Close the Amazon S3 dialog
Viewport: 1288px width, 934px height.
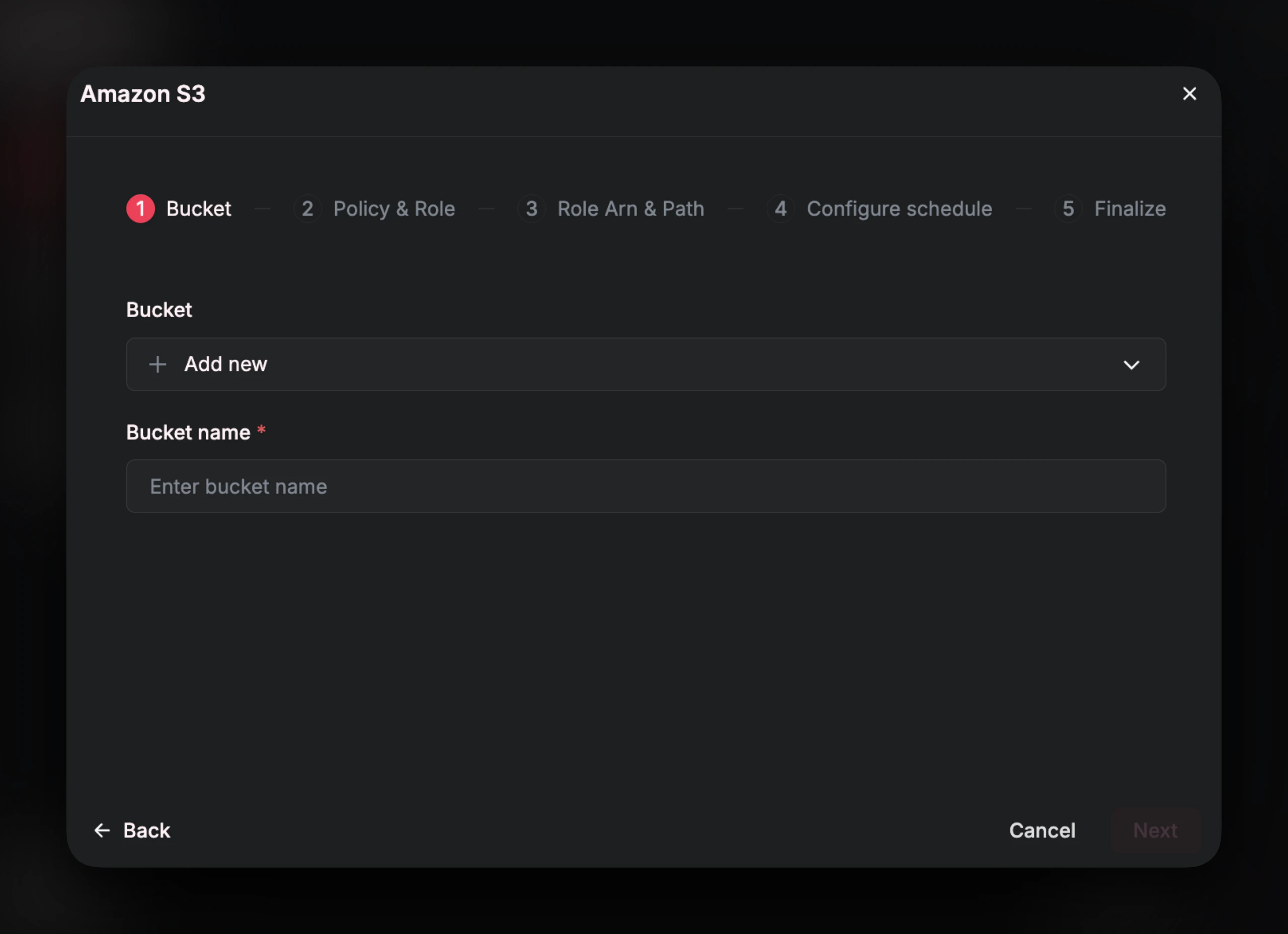[1189, 94]
